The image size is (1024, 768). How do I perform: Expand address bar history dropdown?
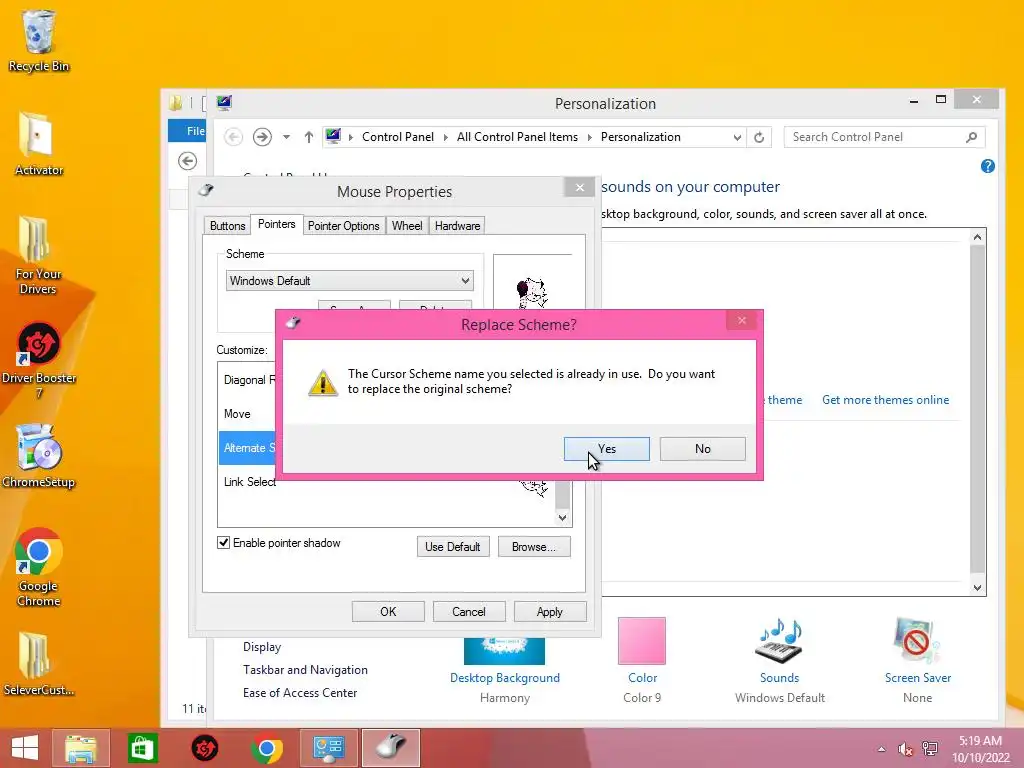(737, 137)
